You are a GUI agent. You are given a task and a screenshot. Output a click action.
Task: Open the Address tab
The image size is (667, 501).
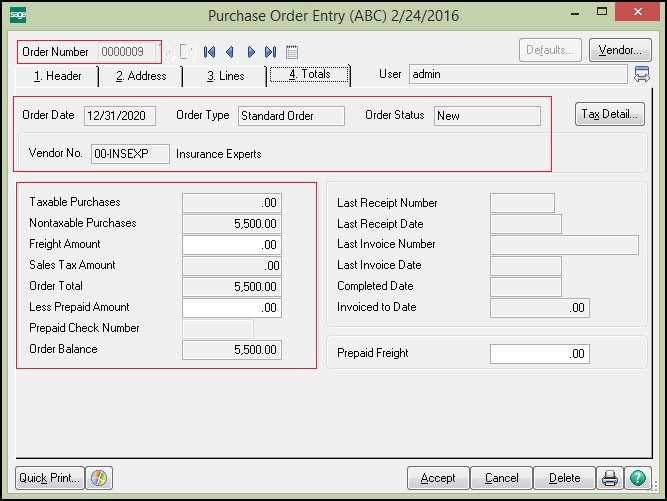point(139,75)
